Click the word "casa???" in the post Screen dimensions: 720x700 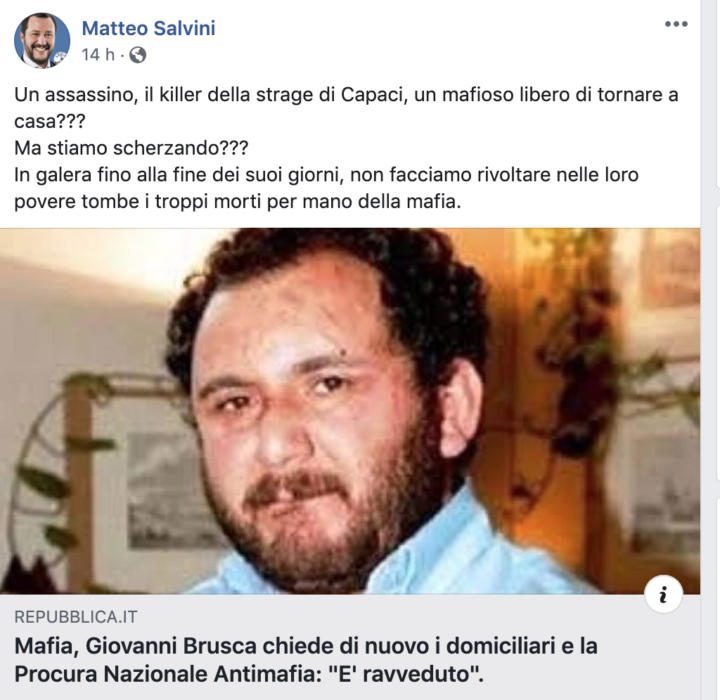coord(50,122)
